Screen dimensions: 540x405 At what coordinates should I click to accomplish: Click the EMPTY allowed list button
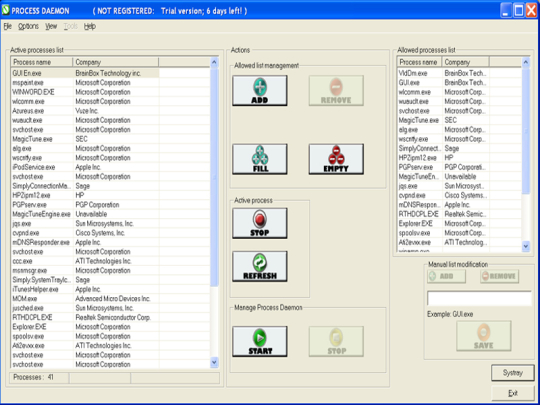pyautogui.click(x=336, y=159)
